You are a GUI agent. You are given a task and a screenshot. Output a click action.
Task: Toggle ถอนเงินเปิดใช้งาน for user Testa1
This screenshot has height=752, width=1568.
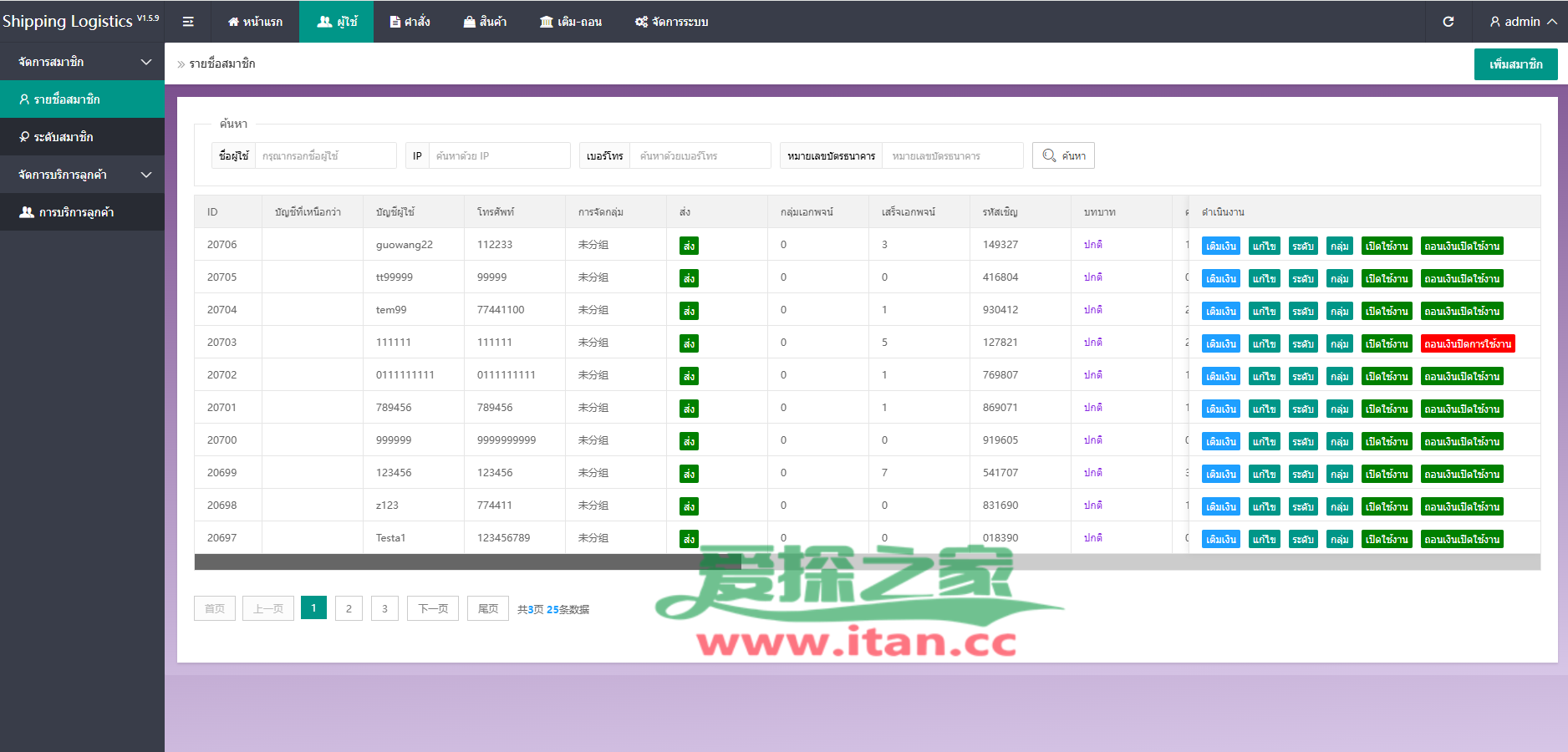pos(1461,539)
